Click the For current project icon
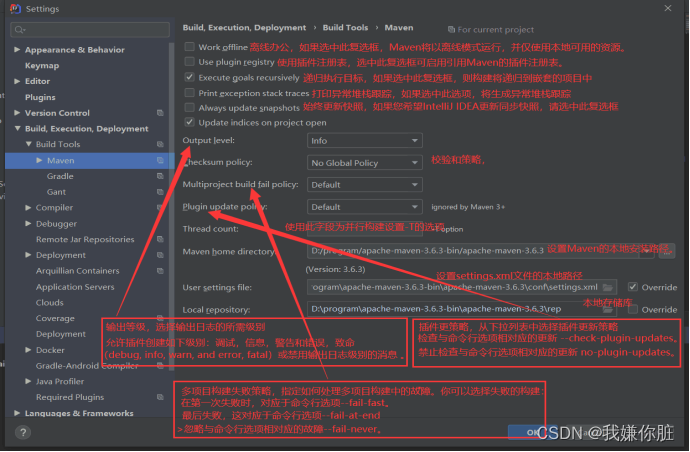Viewport: 690px width, 452px height. coord(451,29)
